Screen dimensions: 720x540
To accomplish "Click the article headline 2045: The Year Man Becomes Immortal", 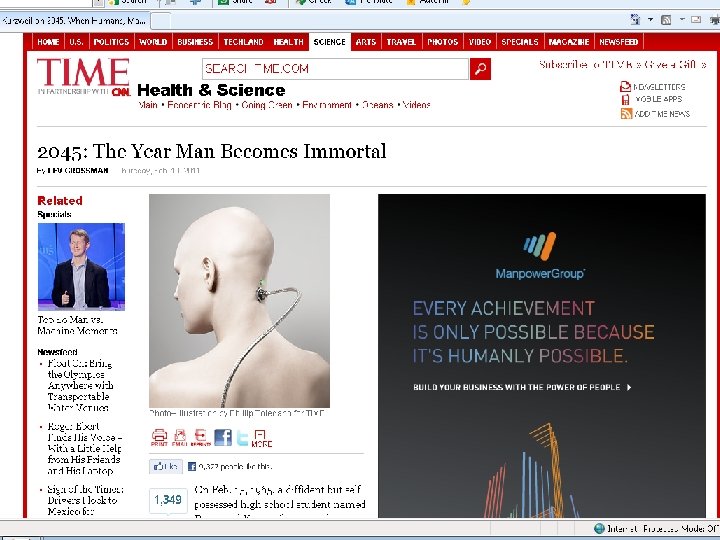I will [212, 151].
